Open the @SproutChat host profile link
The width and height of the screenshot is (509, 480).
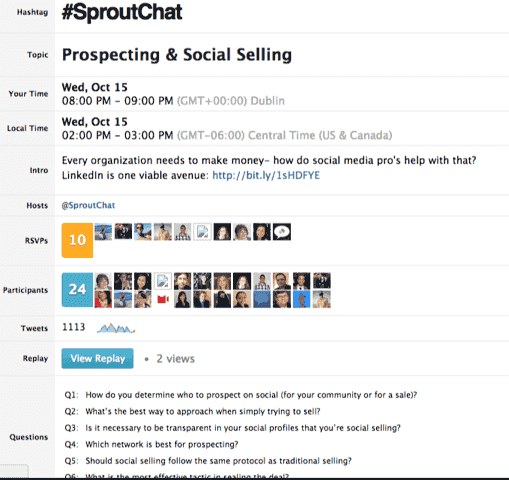pos(88,205)
